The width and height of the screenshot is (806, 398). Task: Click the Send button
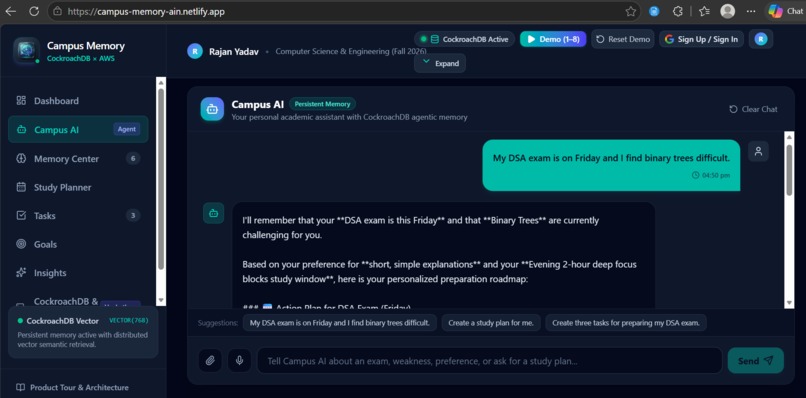pos(756,360)
